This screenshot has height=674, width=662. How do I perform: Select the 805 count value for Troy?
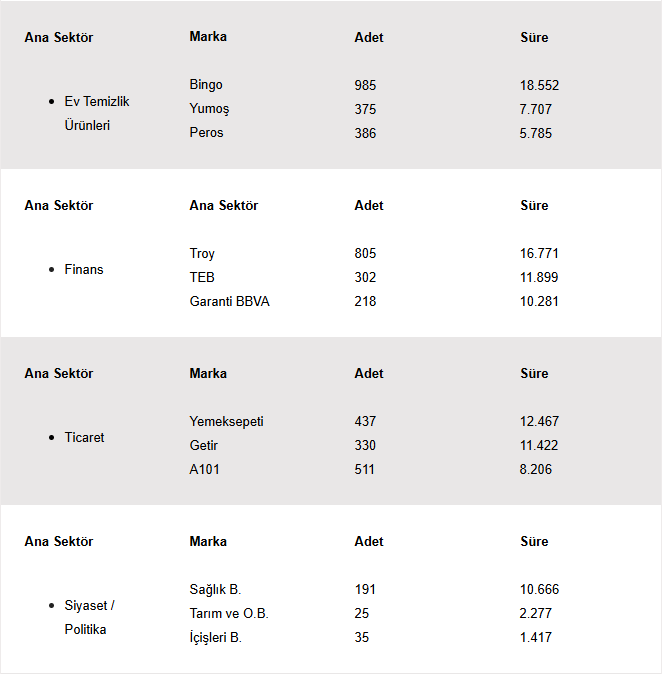point(365,253)
